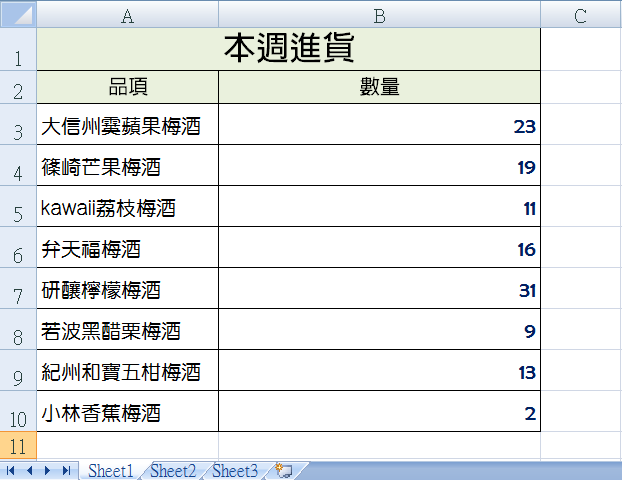
Task: Click cell kawaii荔枝梅酒
Action: pyautogui.click(x=127, y=206)
